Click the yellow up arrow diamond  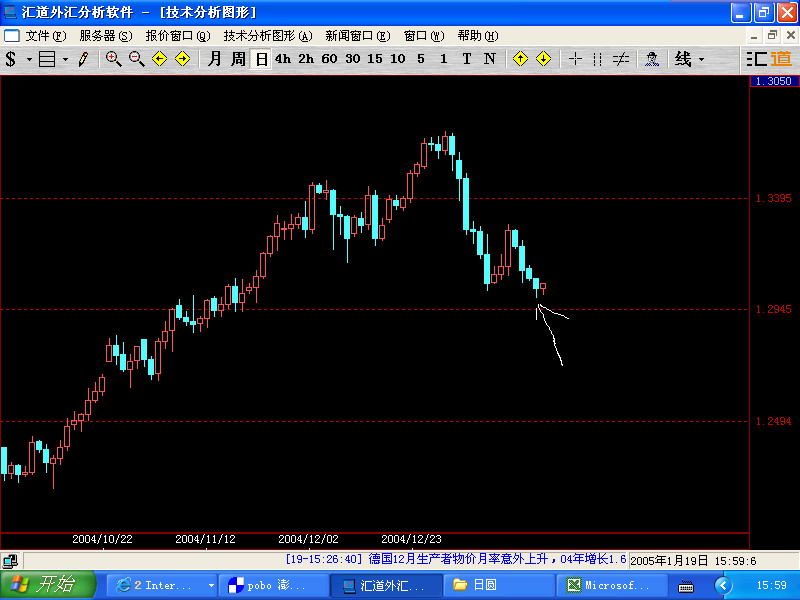(x=520, y=59)
